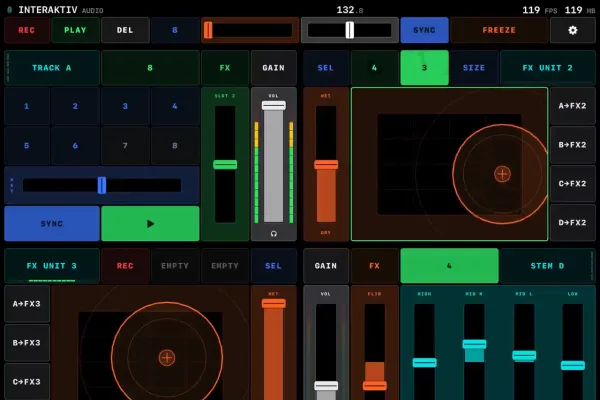The image size is (600, 400).
Task: Click the orange WET/DRY fader of FX UNIT 2
Action: [x=326, y=165]
